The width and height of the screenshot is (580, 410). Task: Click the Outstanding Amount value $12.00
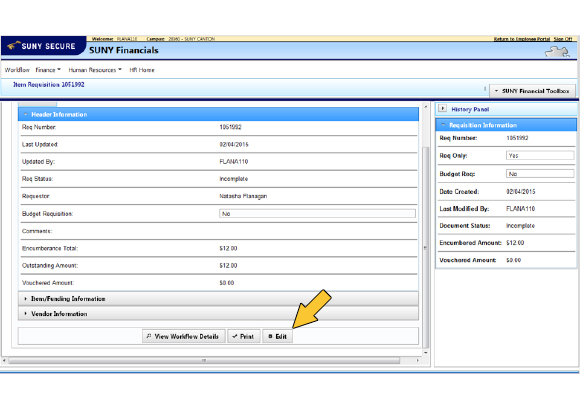(x=228, y=265)
